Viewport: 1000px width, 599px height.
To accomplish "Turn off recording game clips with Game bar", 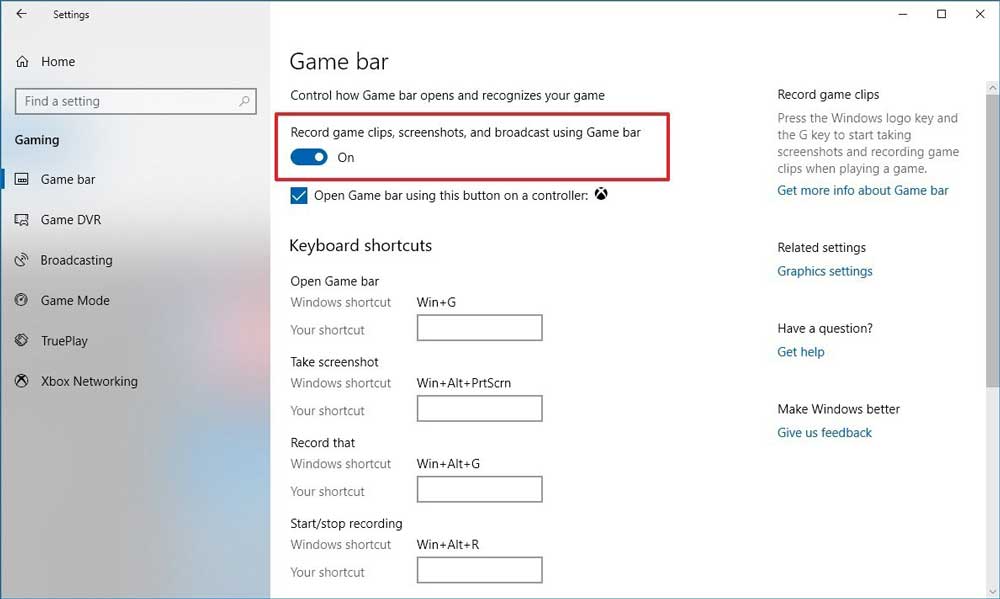I will [x=310, y=157].
